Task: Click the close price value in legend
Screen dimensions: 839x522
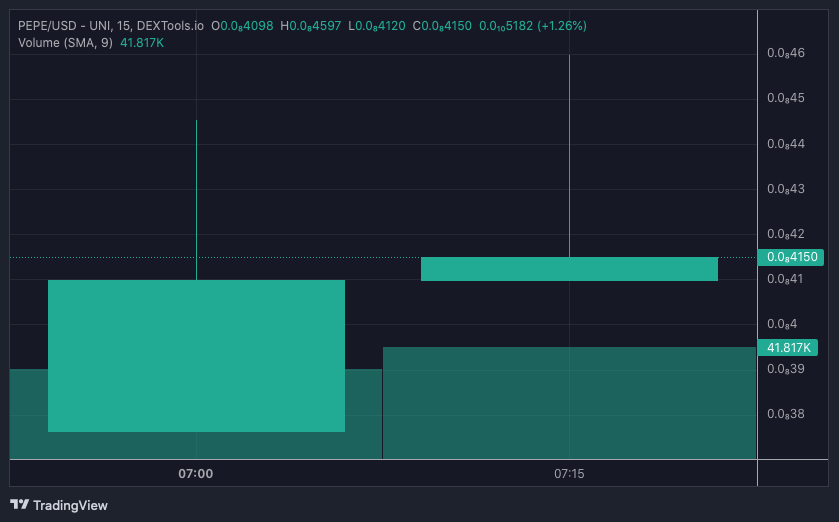Action: coord(446,26)
